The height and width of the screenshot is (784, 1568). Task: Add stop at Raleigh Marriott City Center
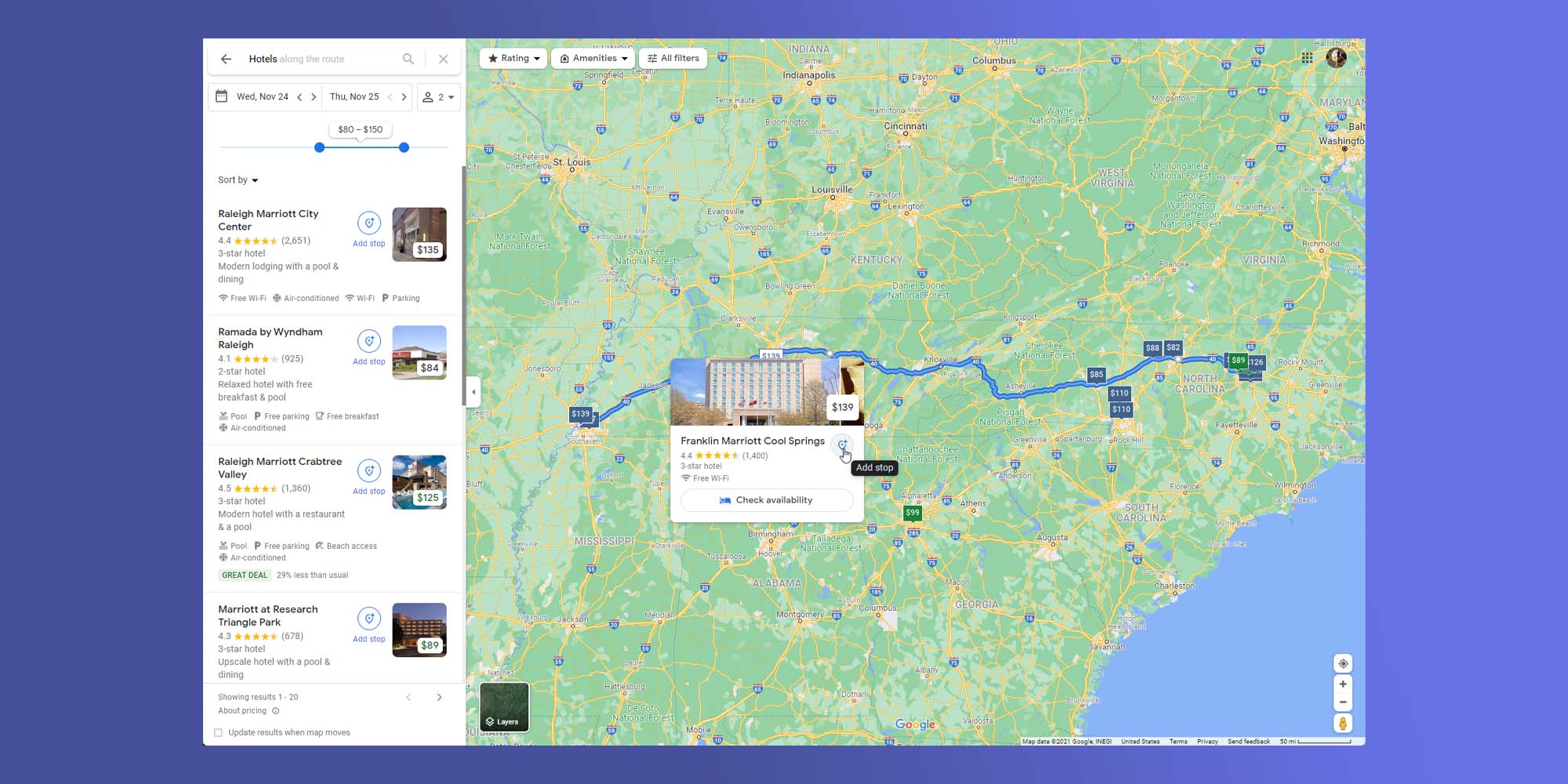click(x=368, y=223)
